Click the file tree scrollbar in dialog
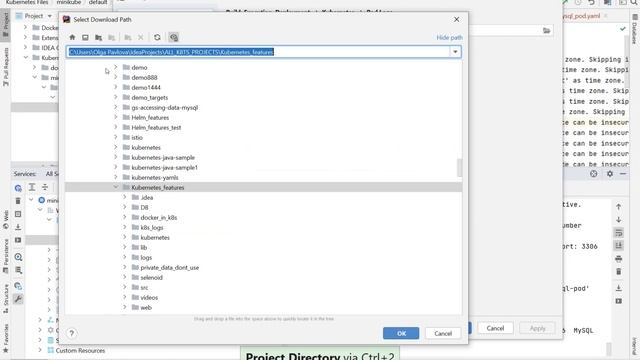This screenshot has height=360, width=640. (460, 168)
